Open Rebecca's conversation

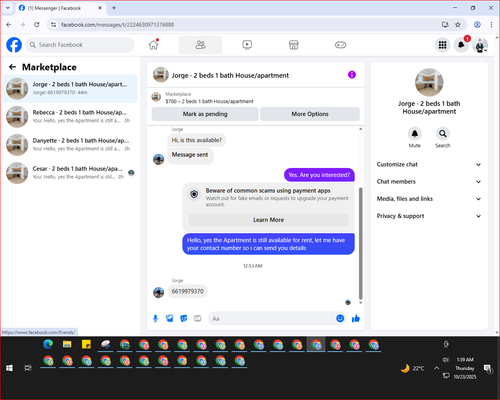click(70, 117)
